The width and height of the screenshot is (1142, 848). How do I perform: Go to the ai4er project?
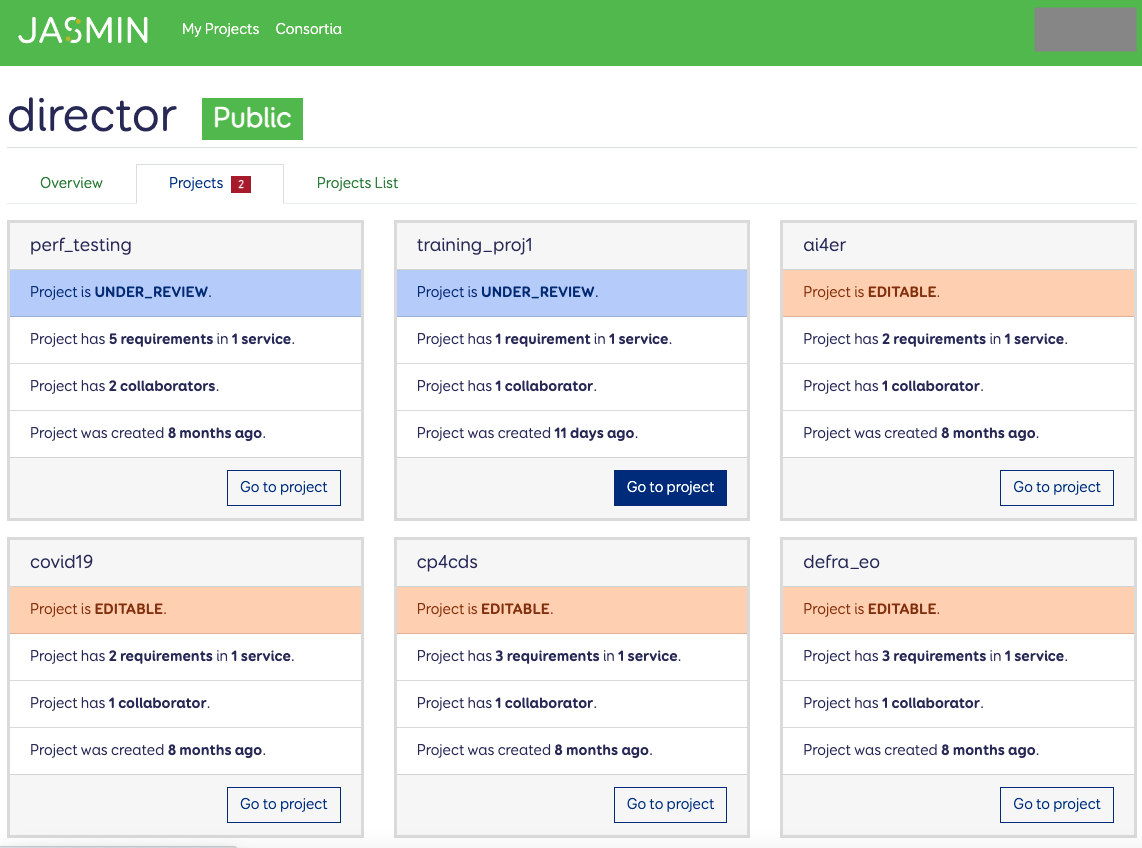pos(1056,487)
